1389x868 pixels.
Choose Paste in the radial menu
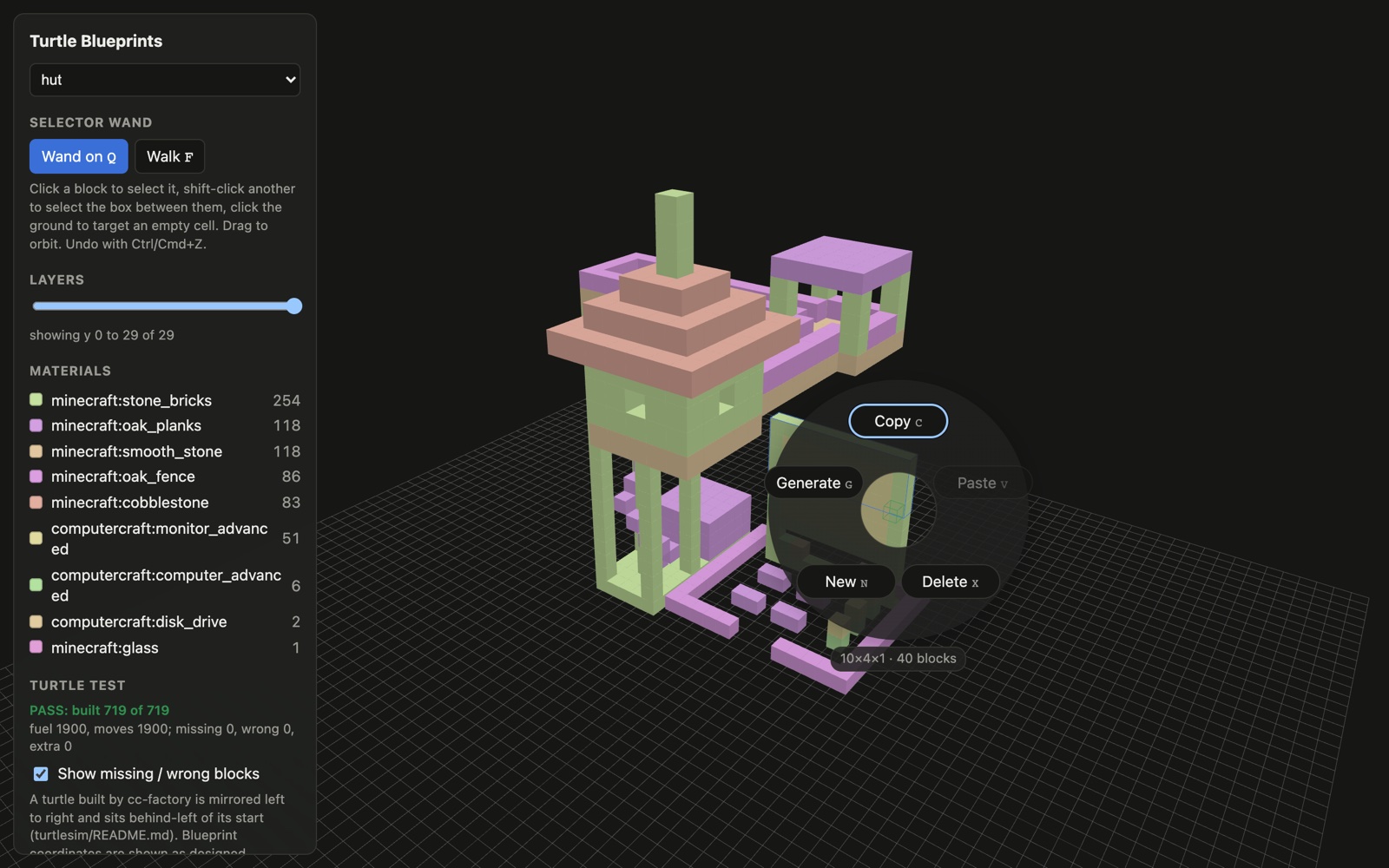pos(982,483)
